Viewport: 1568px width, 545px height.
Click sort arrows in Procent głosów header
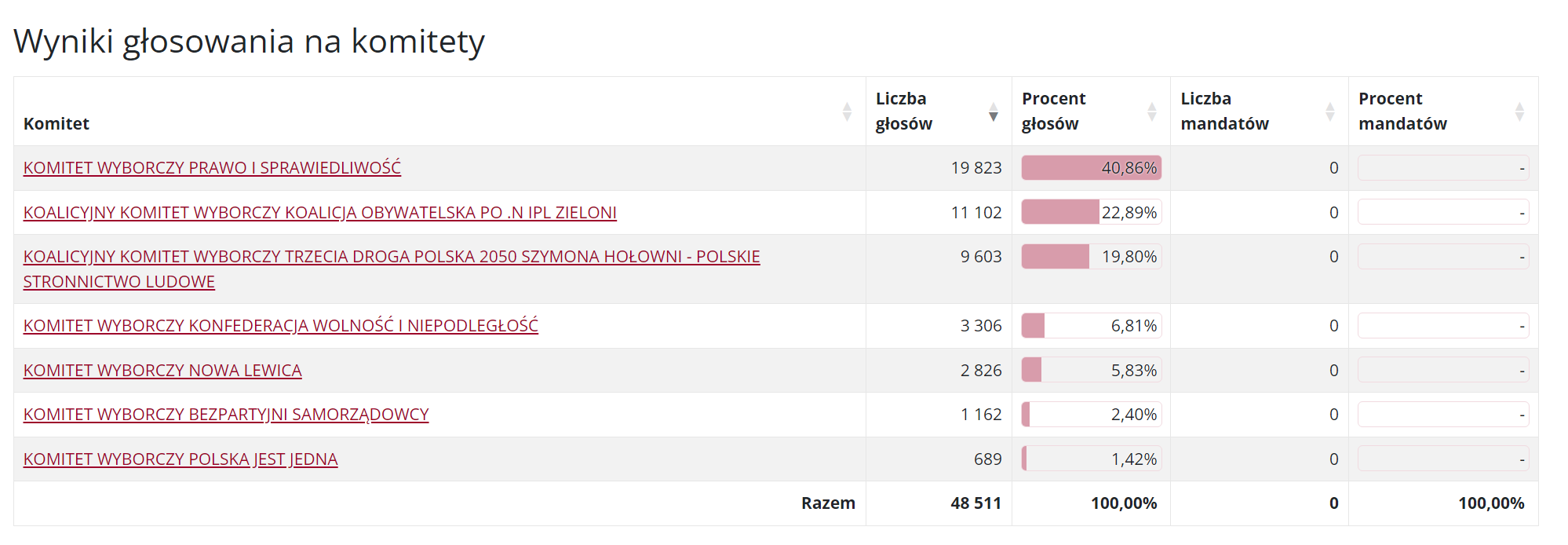click(x=1151, y=112)
